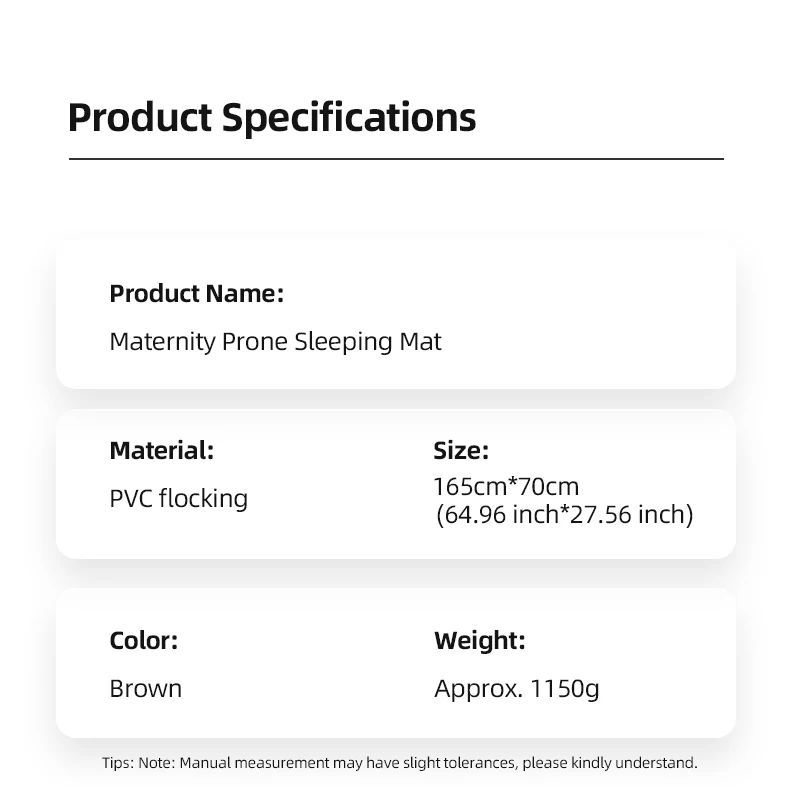Click the "27.56 inch" measurement

[x=634, y=515]
